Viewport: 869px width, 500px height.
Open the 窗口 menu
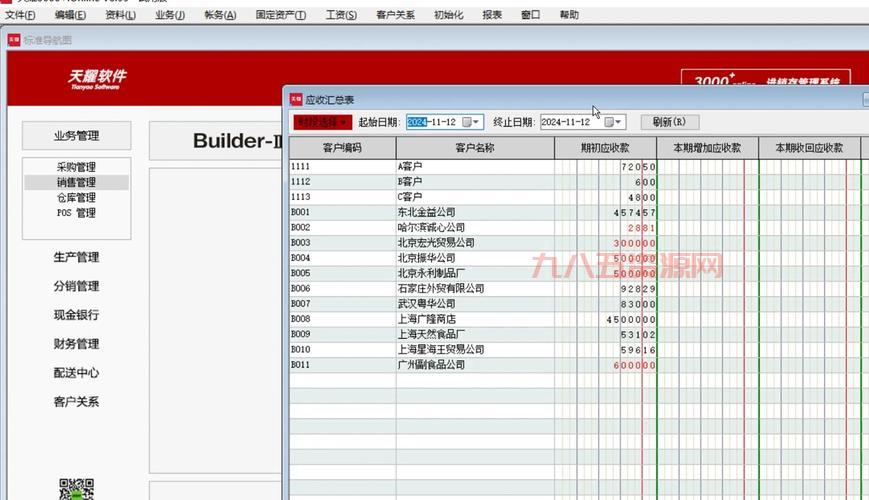pyautogui.click(x=530, y=15)
